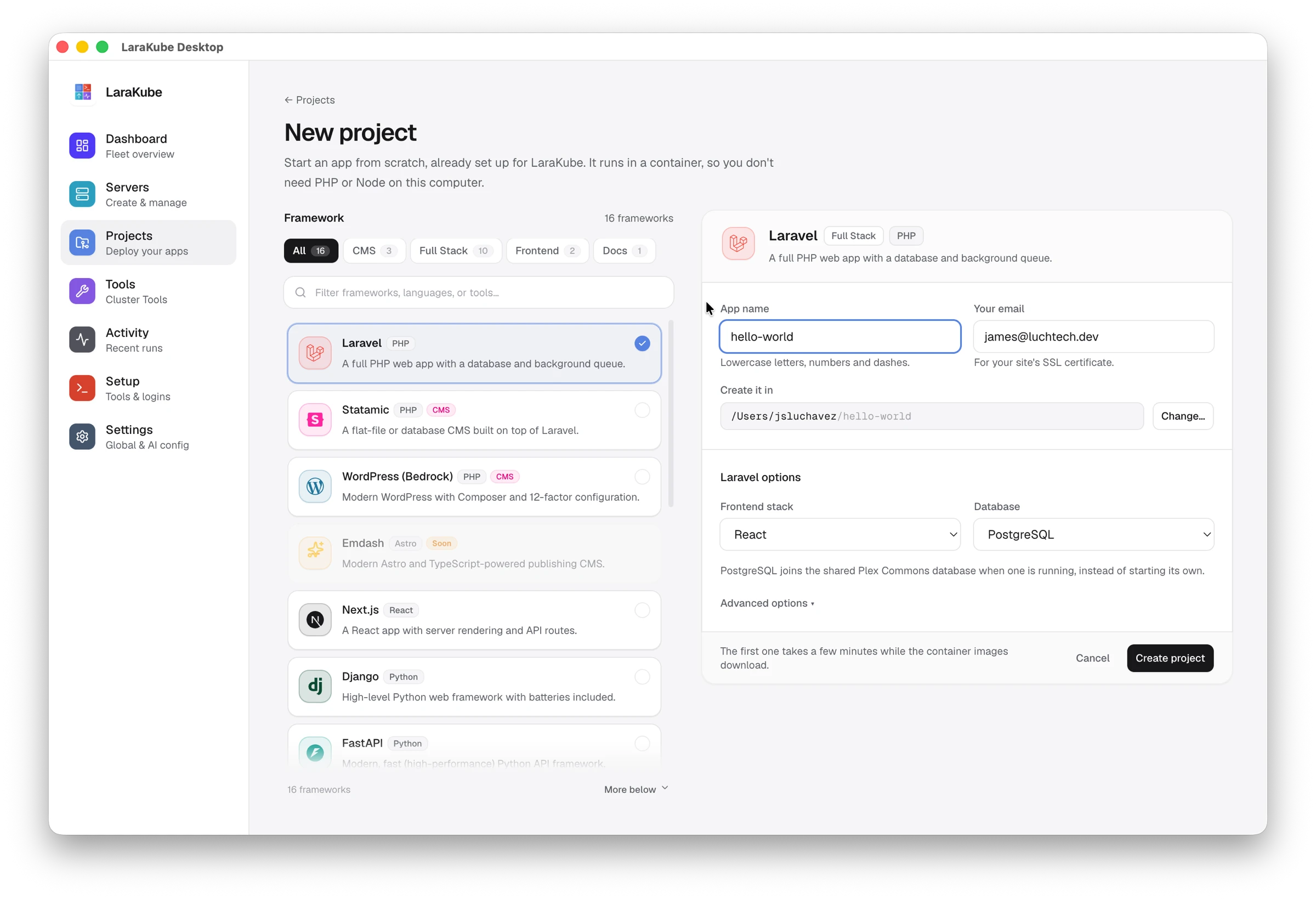Click the Laravel logo in the framework list
Image resolution: width=1316 pixels, height=899 pixels.
coord(315,353)
